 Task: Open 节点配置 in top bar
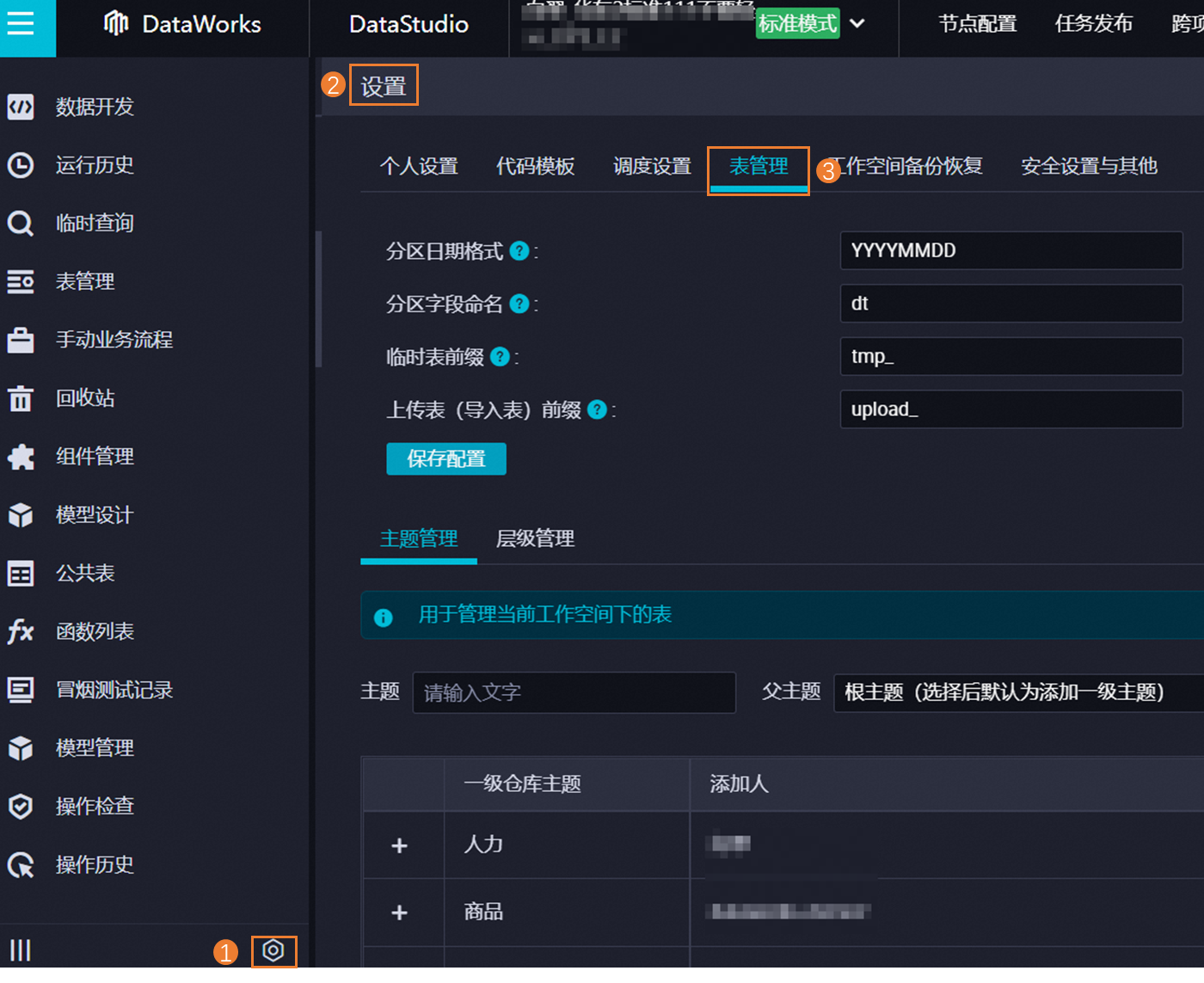tap(978, 23)
